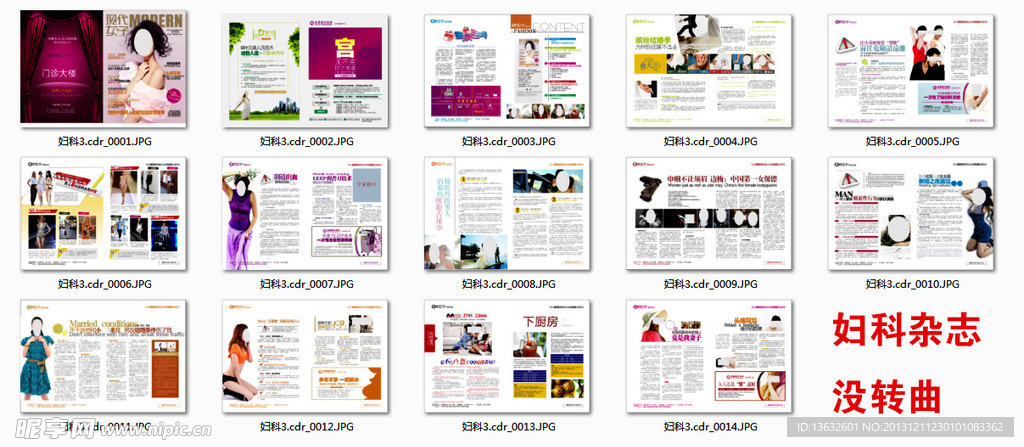Select the thumbnail of 妇科3.cdr_0010.JPG

(x=911, y=213)
